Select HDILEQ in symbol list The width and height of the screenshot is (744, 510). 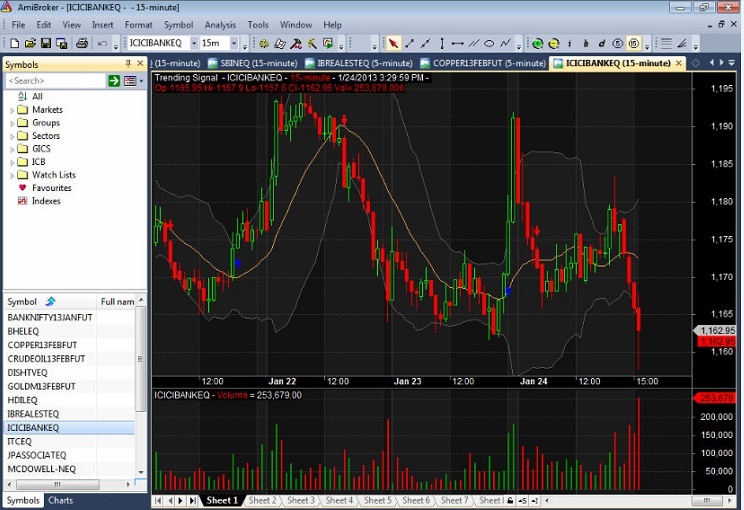22,400
